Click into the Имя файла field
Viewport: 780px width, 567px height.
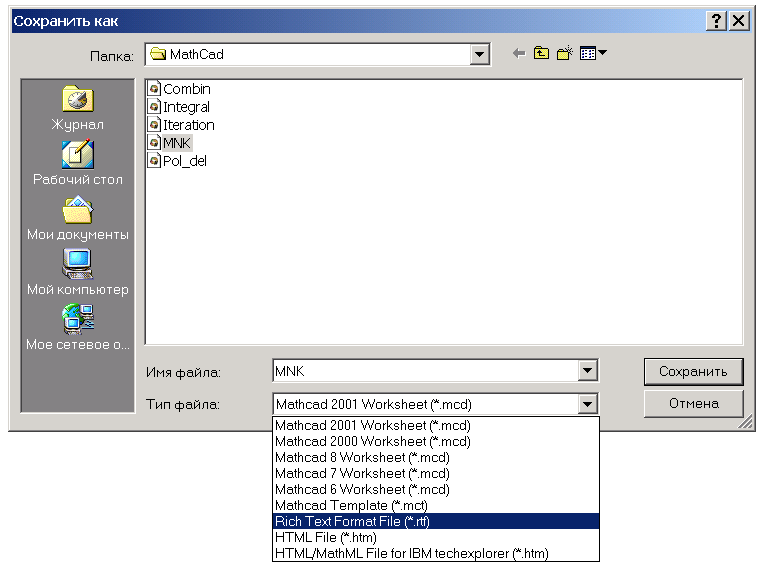(426, 371)
